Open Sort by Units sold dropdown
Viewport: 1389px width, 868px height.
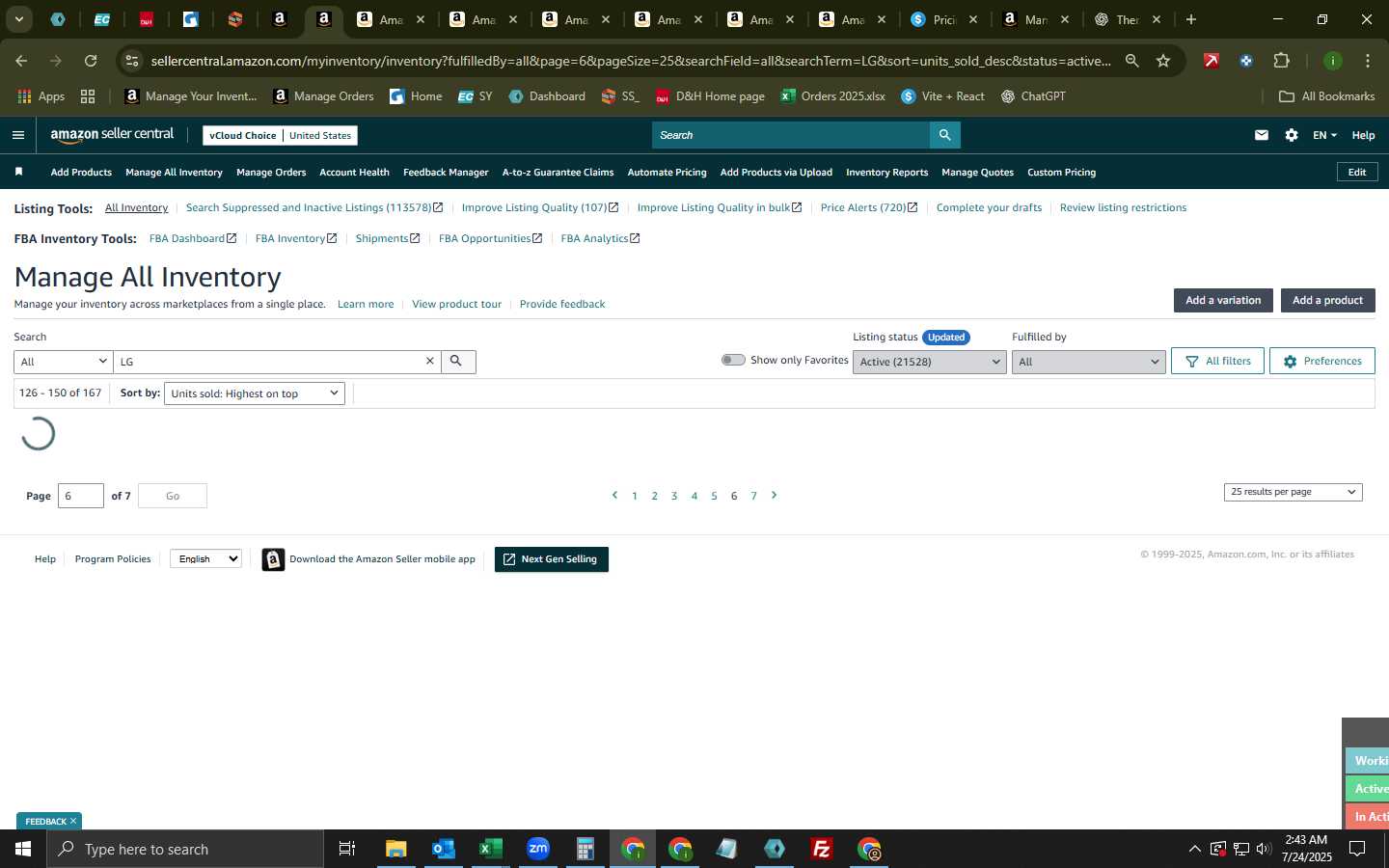click(255, 393)
